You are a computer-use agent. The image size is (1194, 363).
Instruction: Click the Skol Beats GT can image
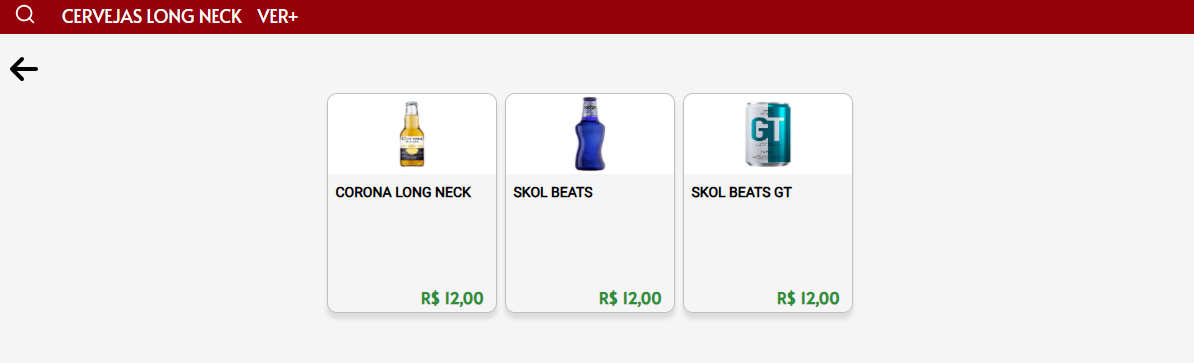(x=768, y=135)
